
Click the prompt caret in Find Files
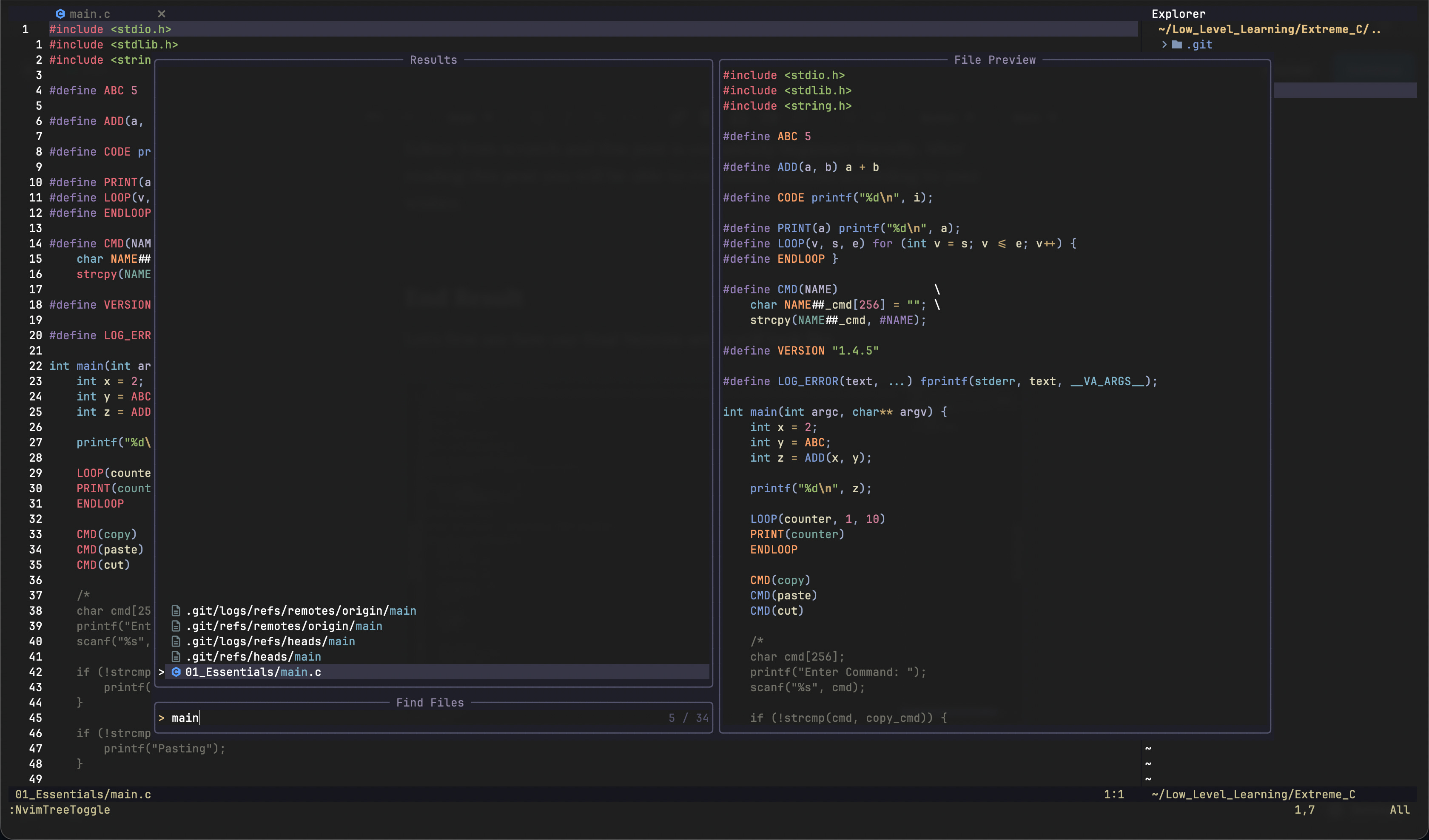pyautogui.click(x=162, y=718)
